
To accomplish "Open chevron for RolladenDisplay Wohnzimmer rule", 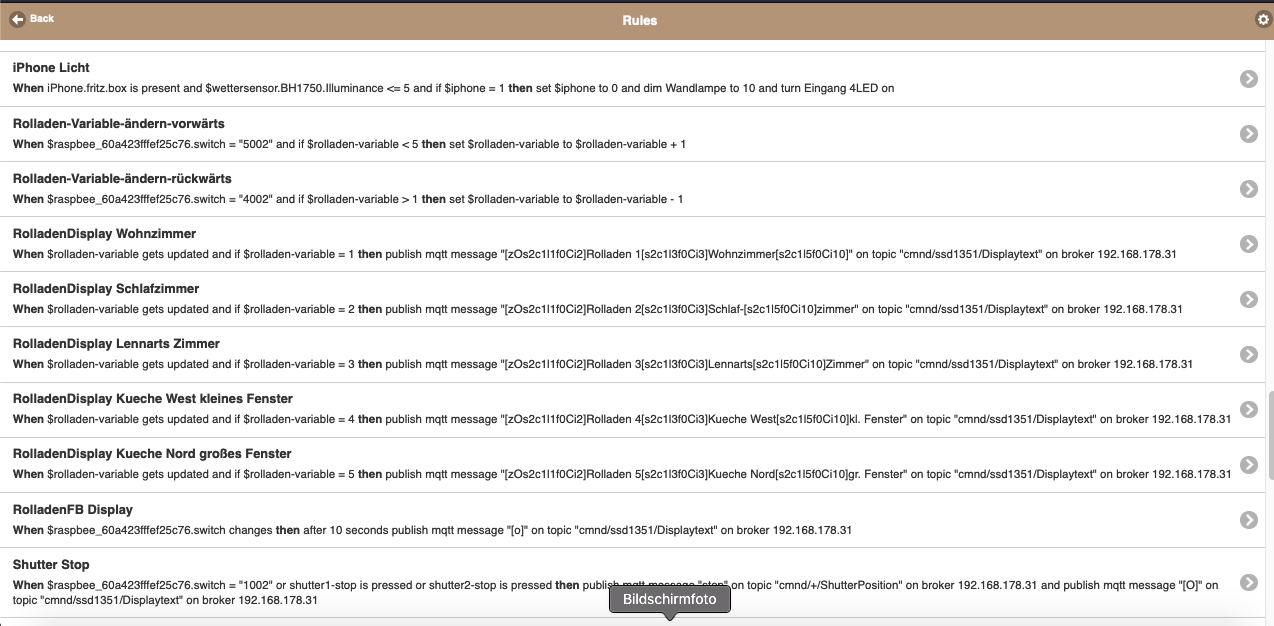I will [x=1248, y=243].
